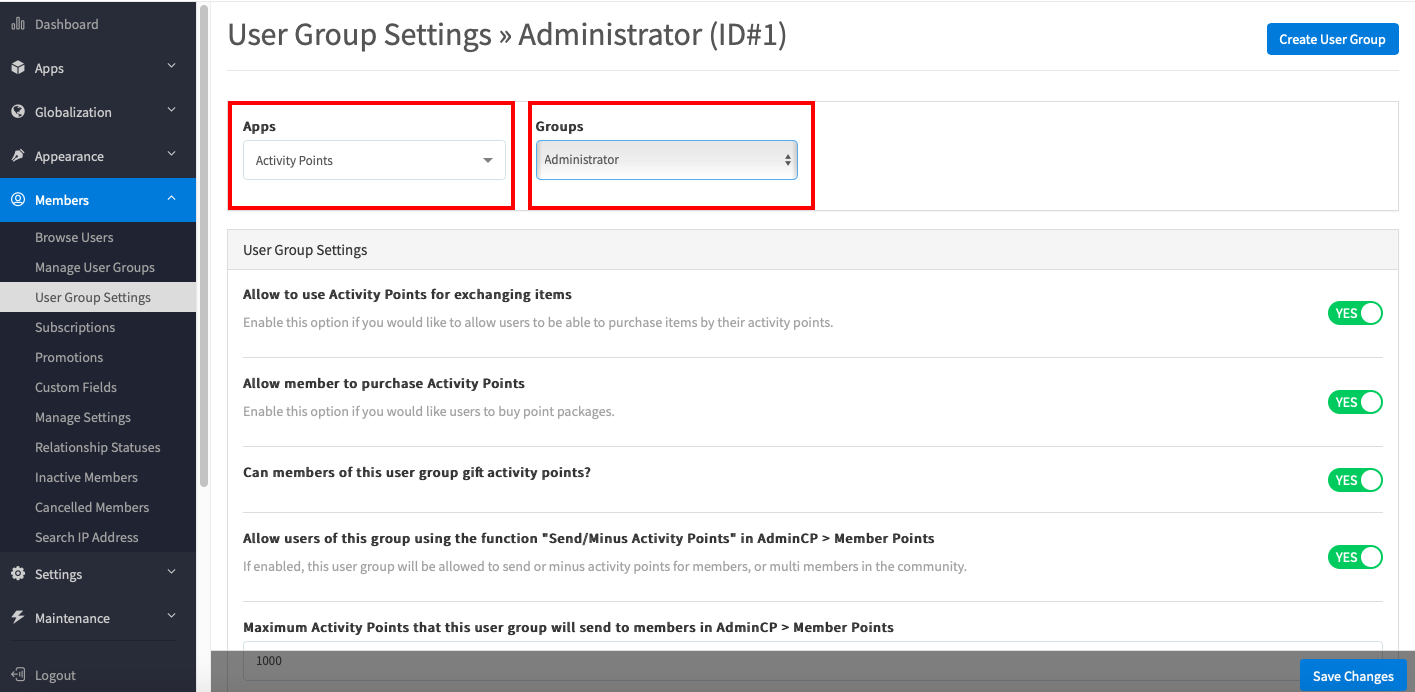The width and height of the screenshot is (1415, 692).
Task: Open Browse Users in sidebar
Action: point(98,237)
